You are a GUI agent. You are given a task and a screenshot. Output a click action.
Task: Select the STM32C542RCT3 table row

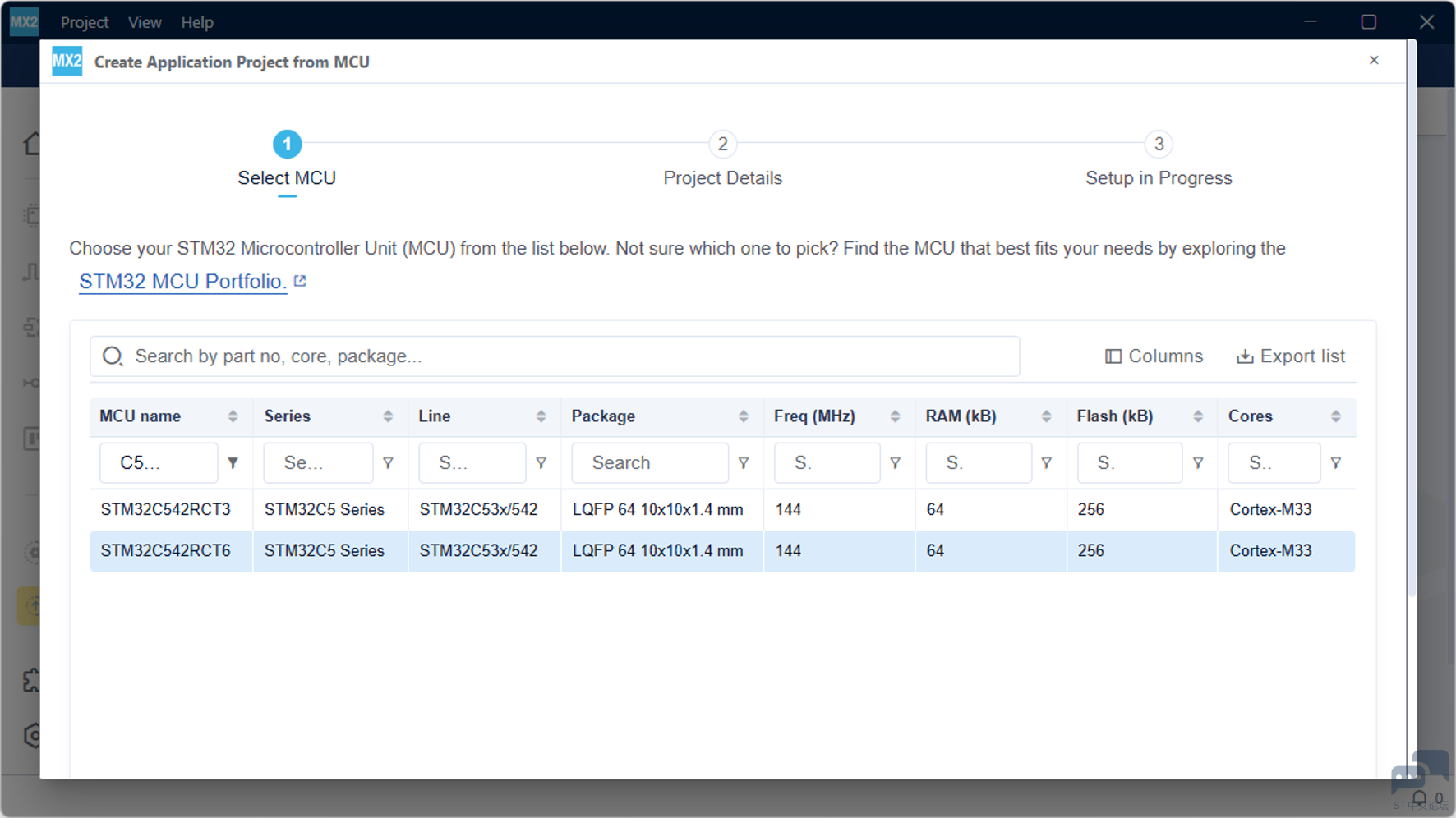coord(722,509)
